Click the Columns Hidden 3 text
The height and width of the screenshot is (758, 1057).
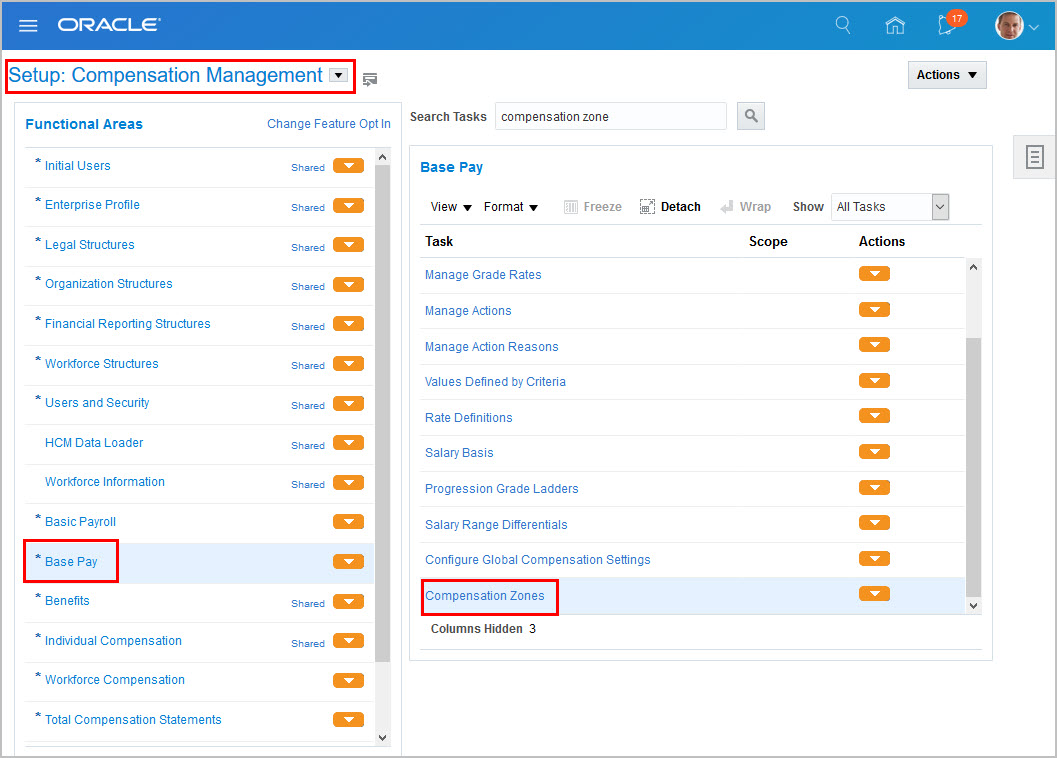click(x=483, y=629)
